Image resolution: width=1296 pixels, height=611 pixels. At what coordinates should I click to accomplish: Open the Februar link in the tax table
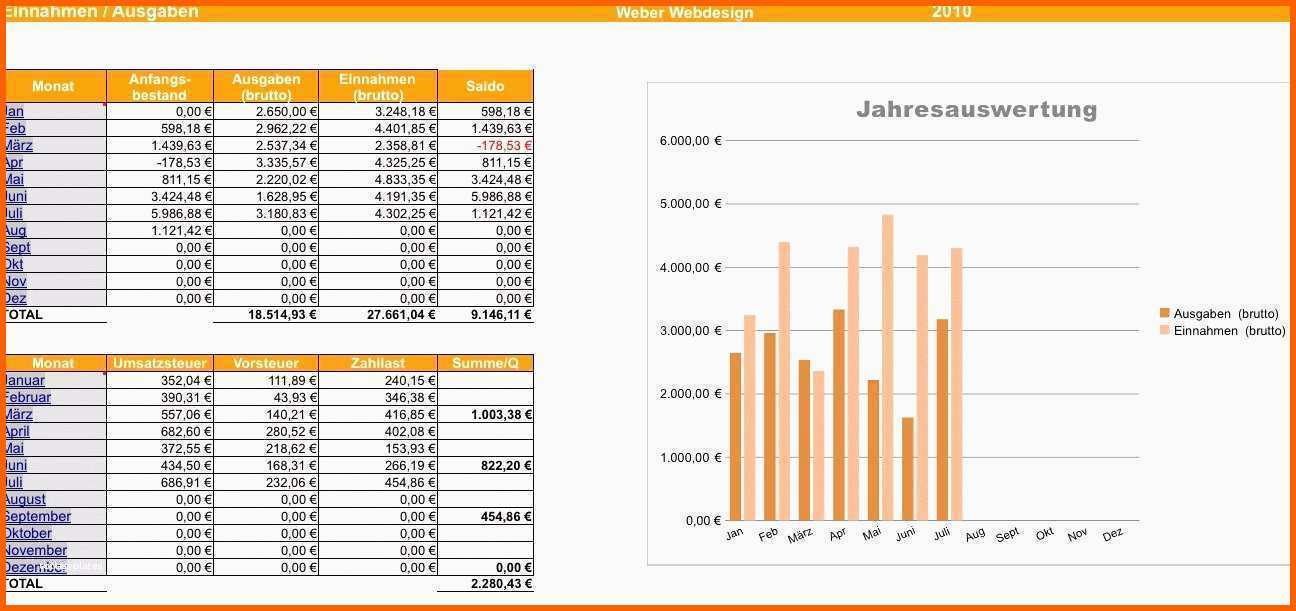pyautogui.click(x=28, y=398)
